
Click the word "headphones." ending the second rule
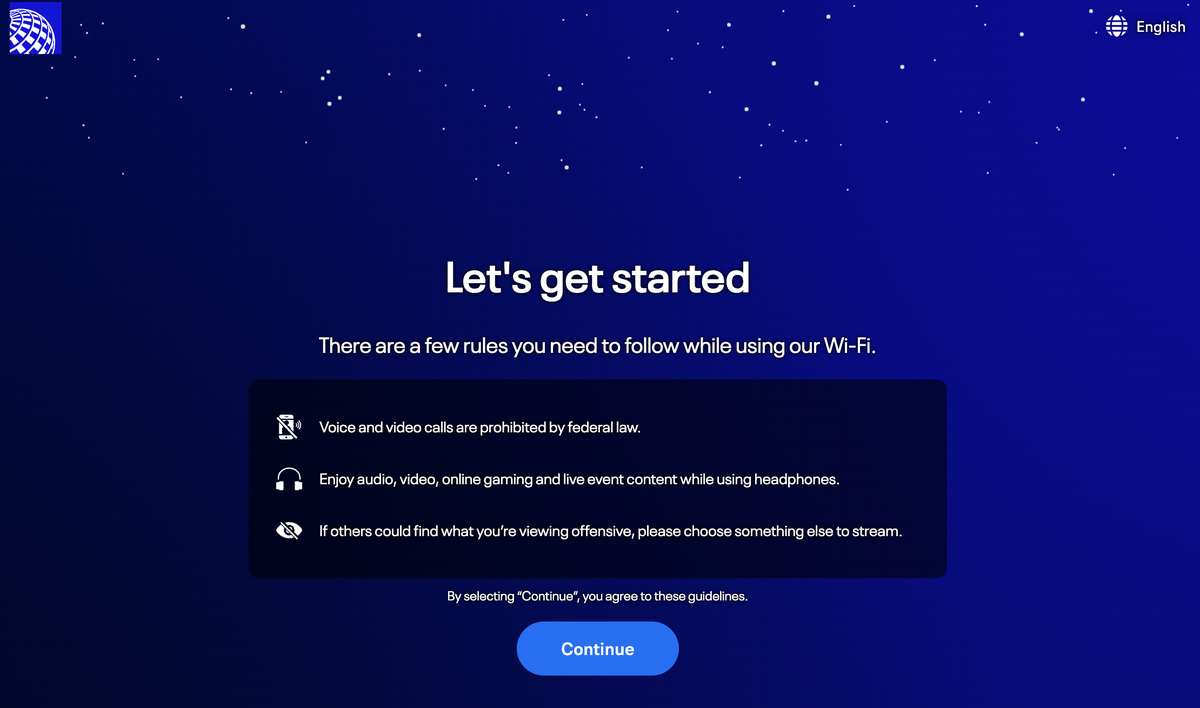pos(796,479)
